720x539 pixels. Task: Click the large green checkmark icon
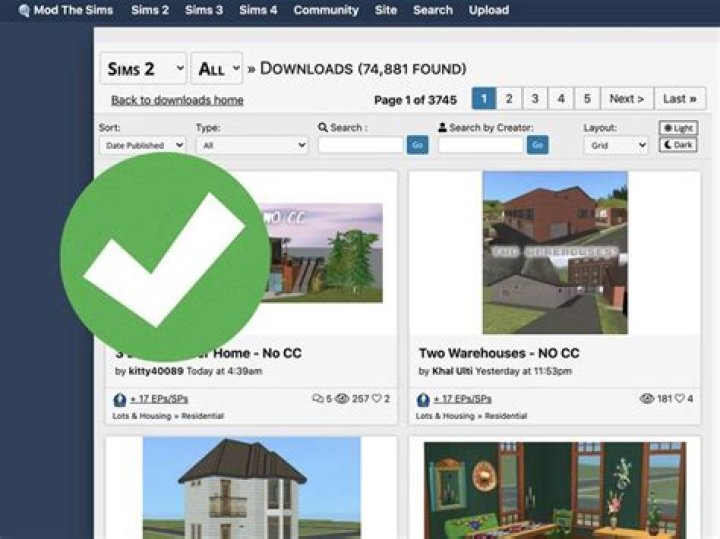click(165, 257)
